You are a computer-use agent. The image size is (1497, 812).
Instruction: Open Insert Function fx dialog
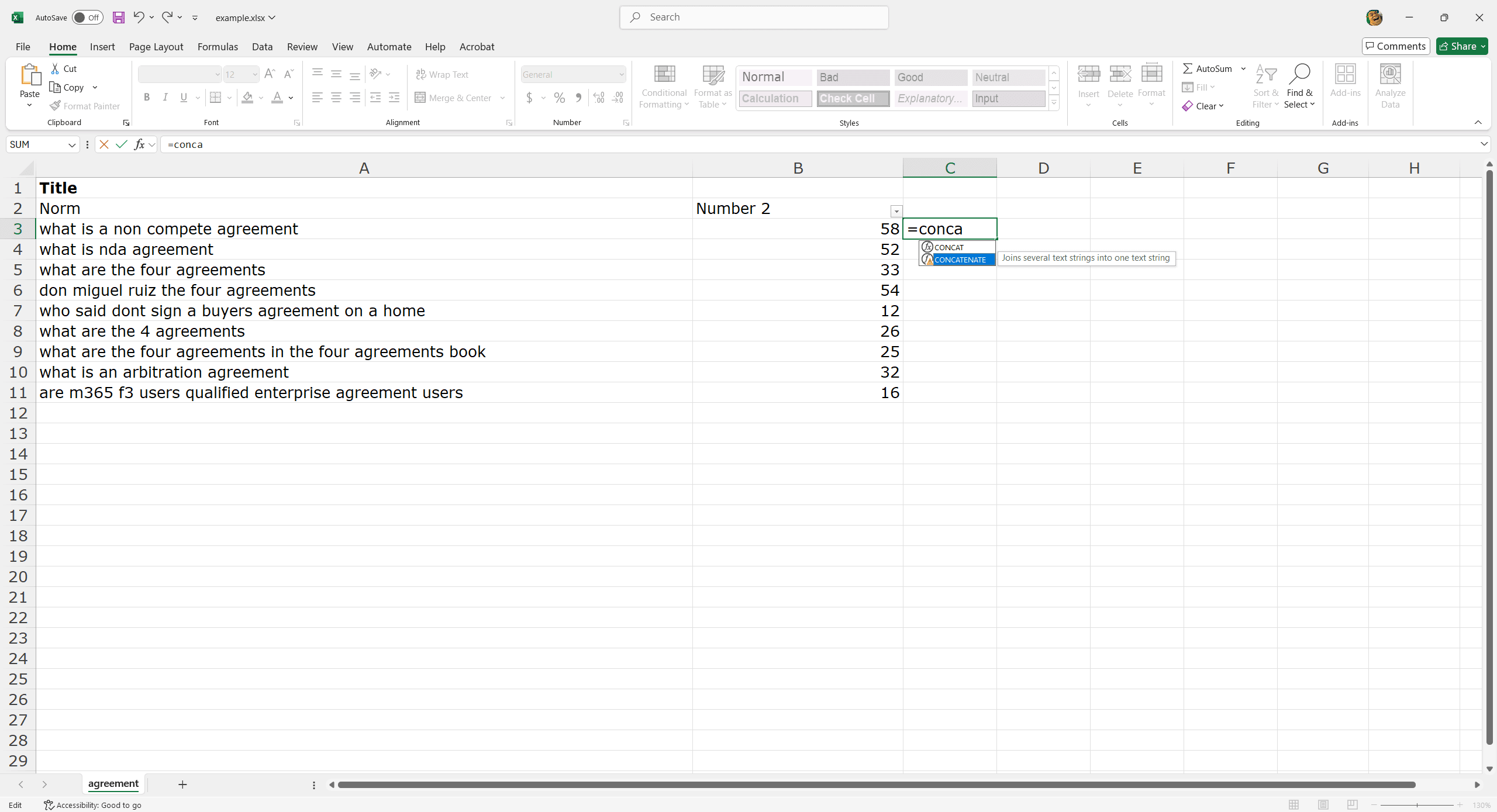point(139,144)
